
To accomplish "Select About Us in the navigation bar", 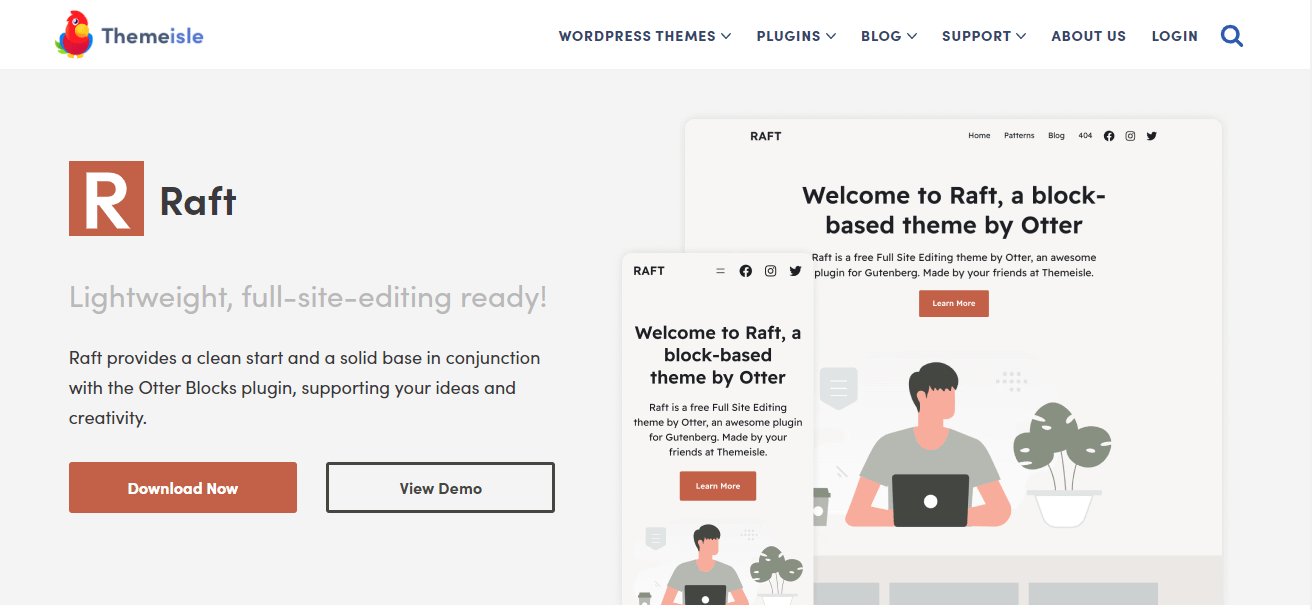I will click(1088, 35).
